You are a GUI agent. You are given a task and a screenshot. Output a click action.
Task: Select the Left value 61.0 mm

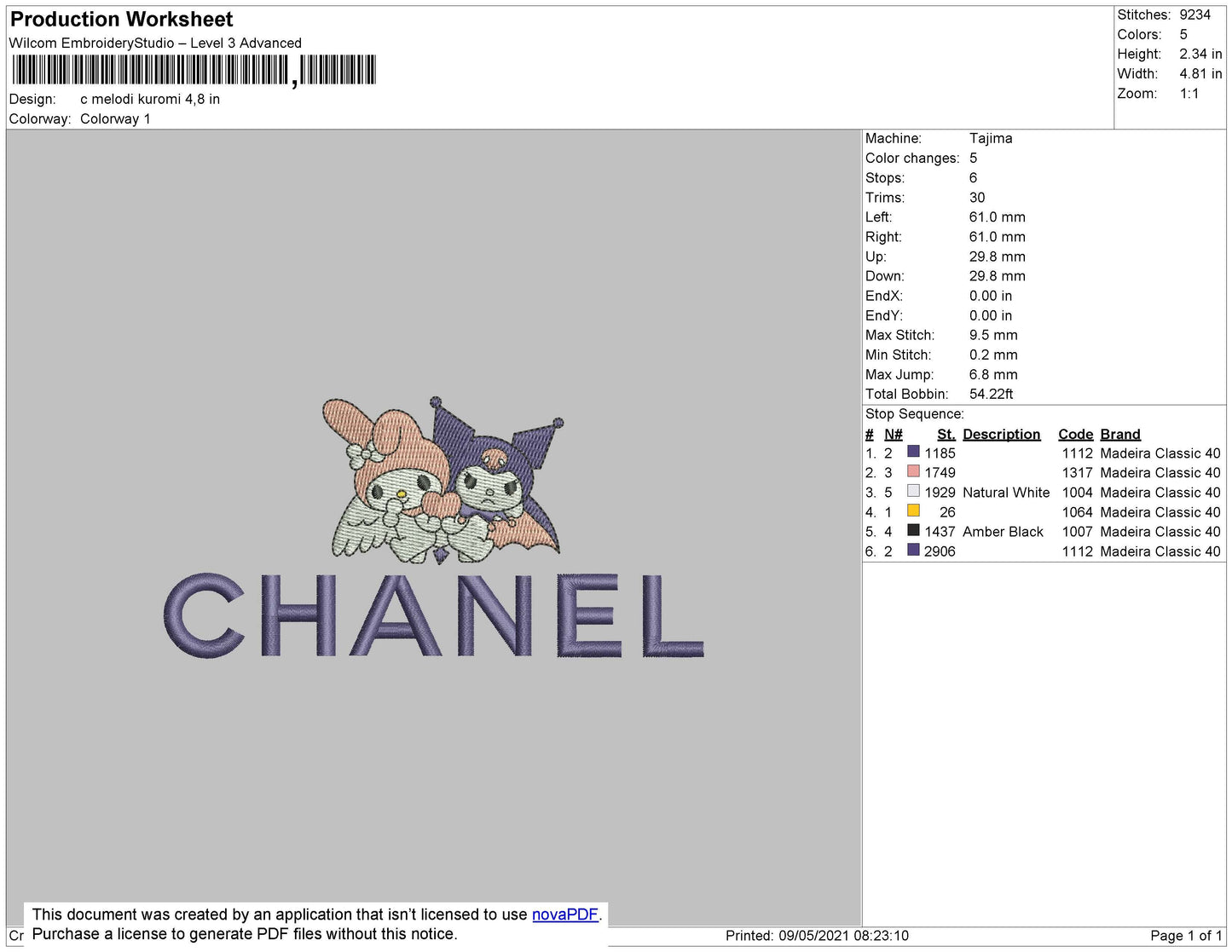[998, 216]
